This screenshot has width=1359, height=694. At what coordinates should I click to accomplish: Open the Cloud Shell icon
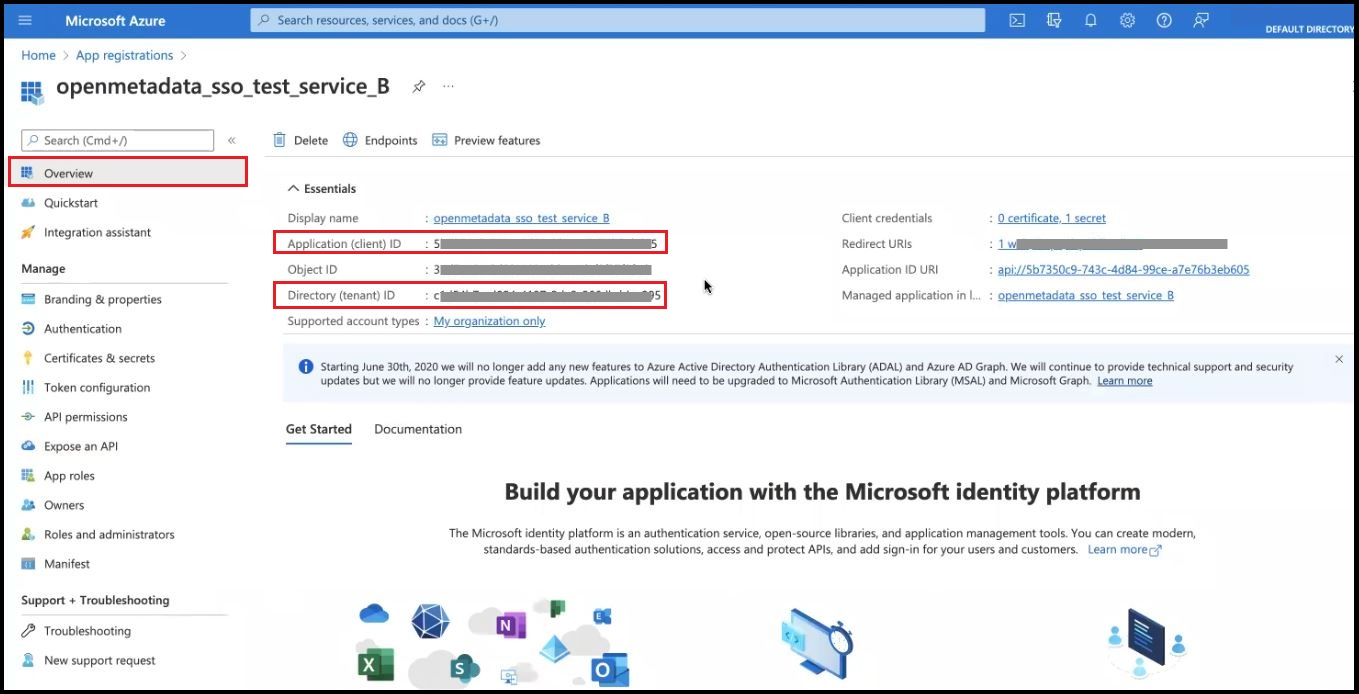1017,20
